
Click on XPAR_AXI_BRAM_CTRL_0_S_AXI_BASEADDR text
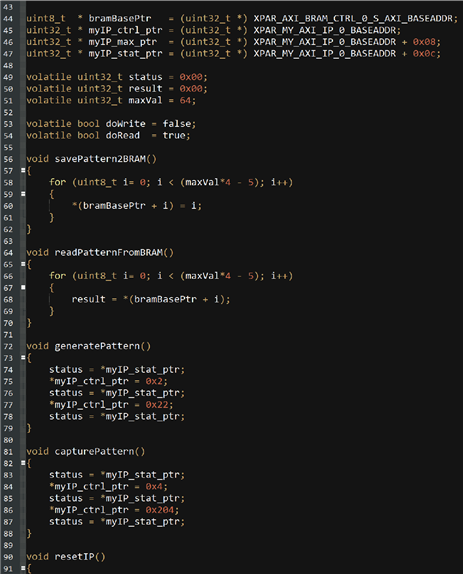coord(353,18)
